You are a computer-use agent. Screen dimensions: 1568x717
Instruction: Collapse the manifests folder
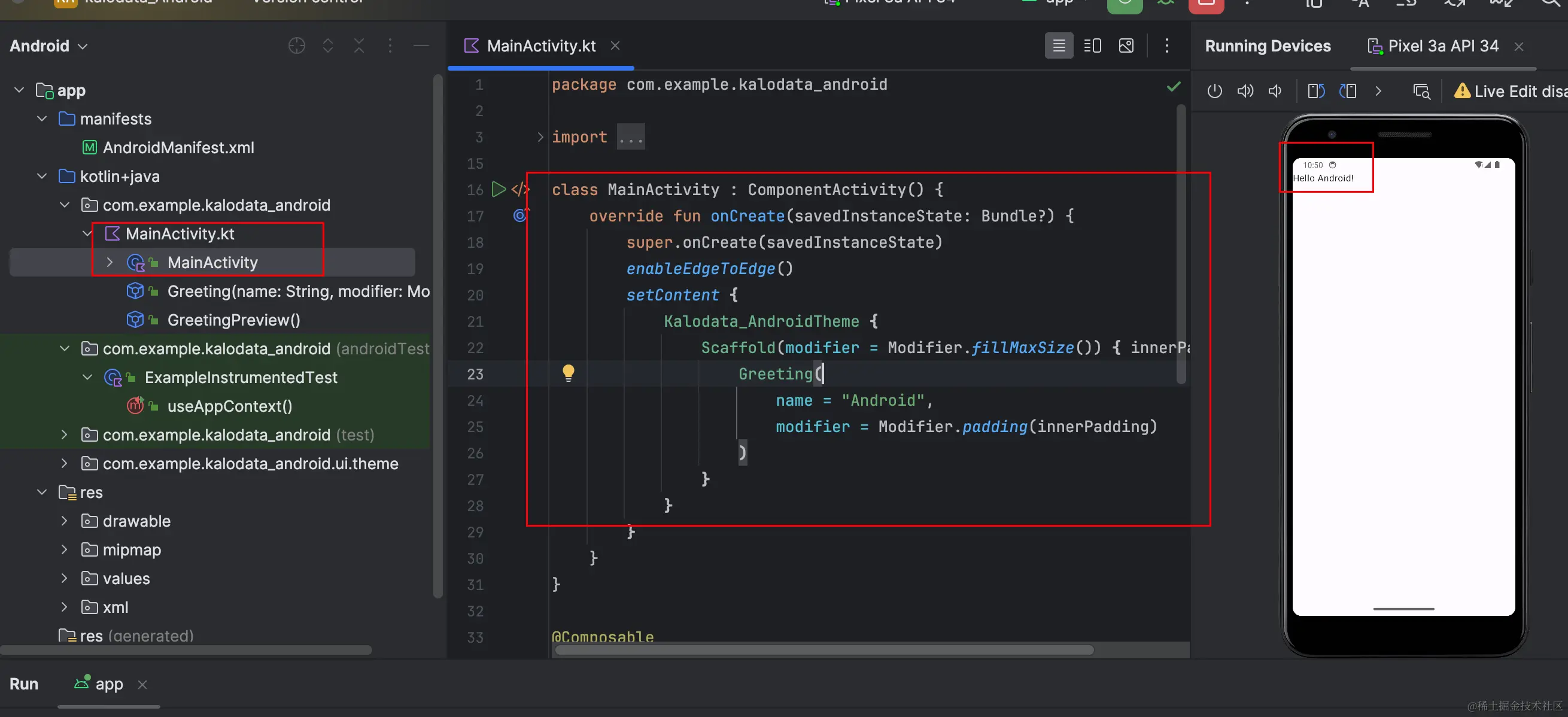click(x=42, y=119)
